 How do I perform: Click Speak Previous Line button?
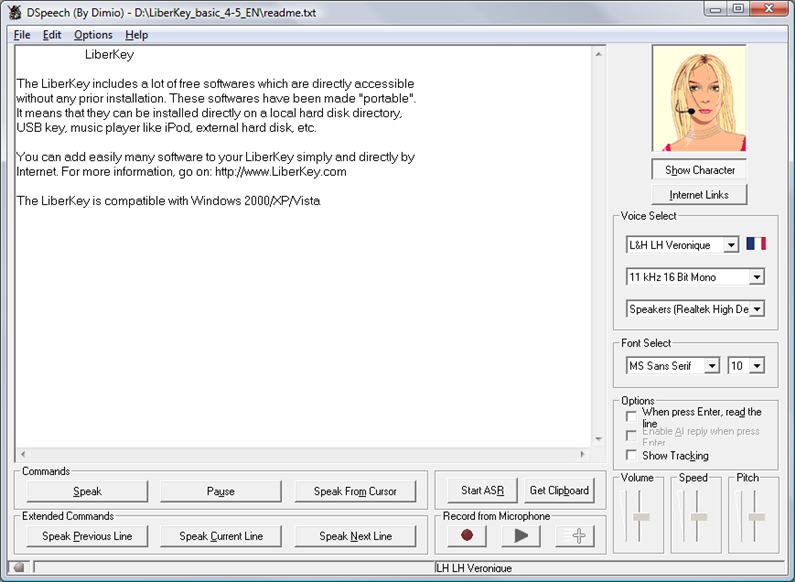click(87, 536)
